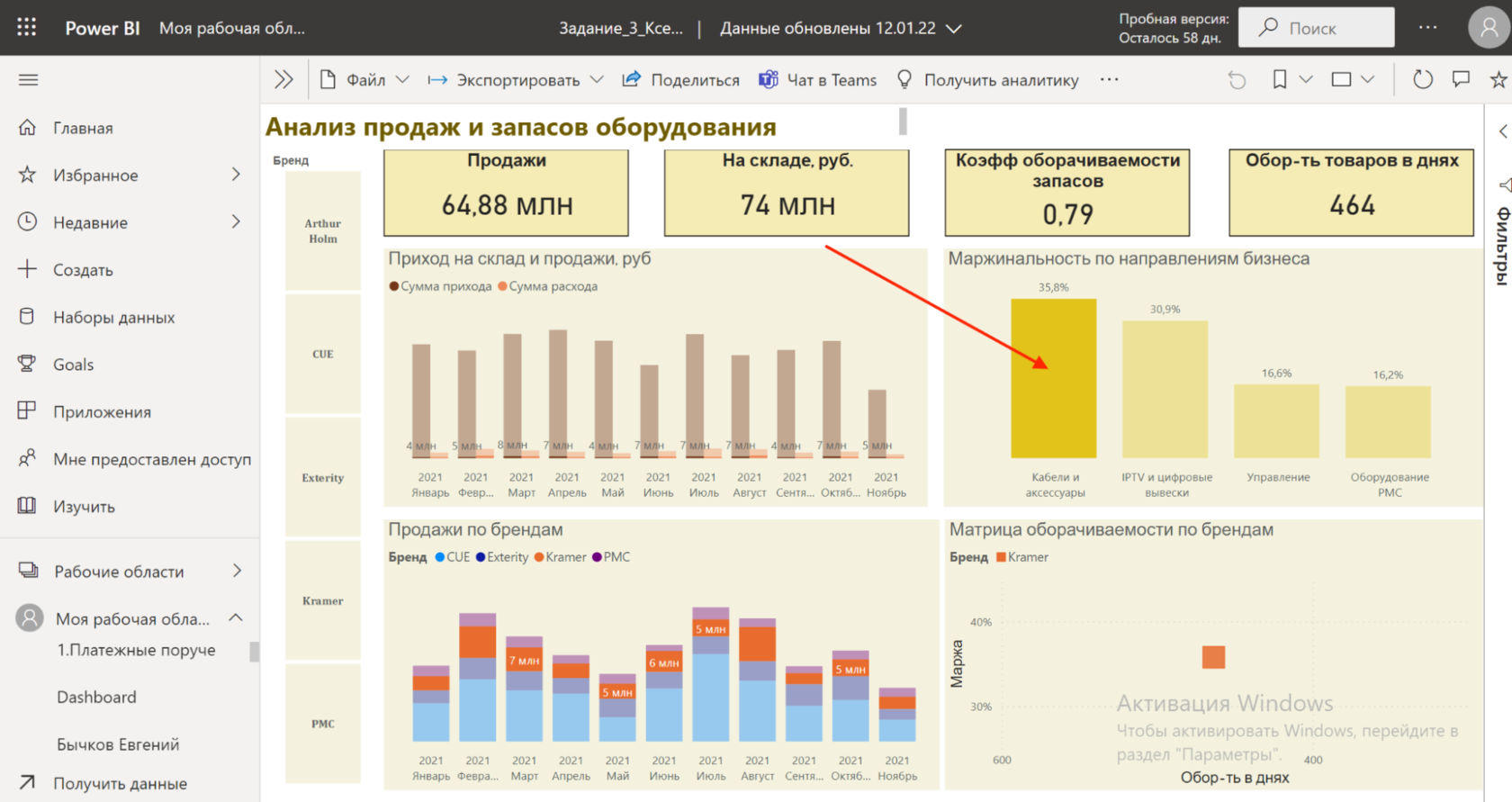
Task: Open user account profile avatar
Action: [1489, 28]
